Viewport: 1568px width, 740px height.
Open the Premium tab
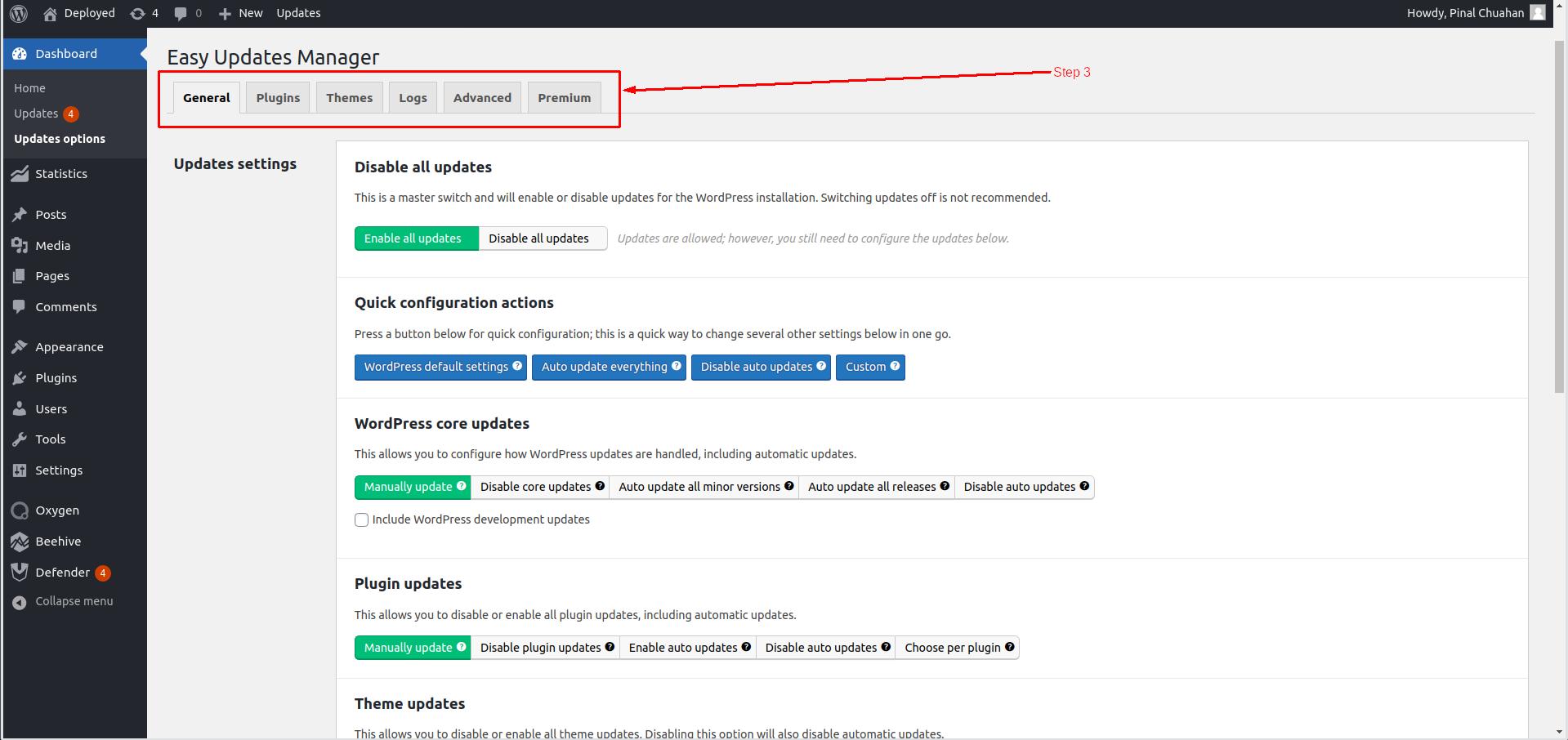click(565, 98)
